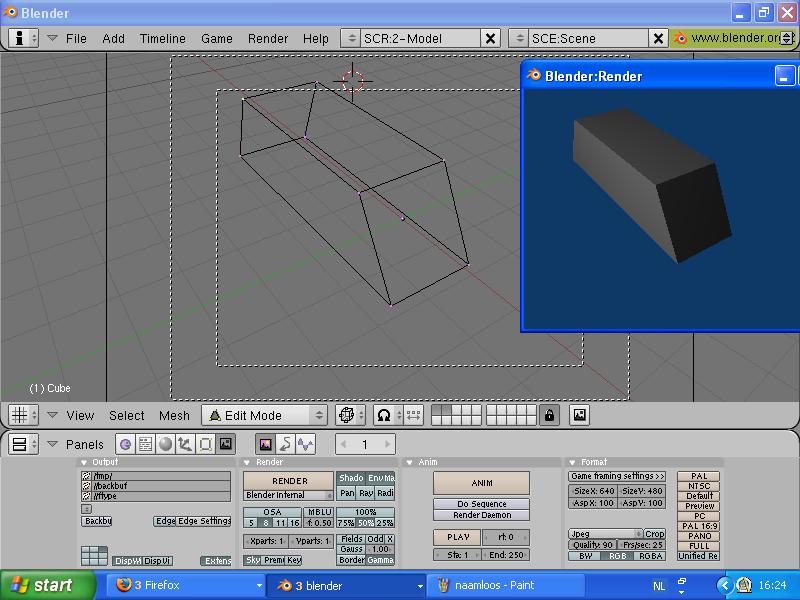Select the Anim/playback buttons sub-context icon
Image resolution: width=800 pixels, height=600 pixels.
[285, 444]
